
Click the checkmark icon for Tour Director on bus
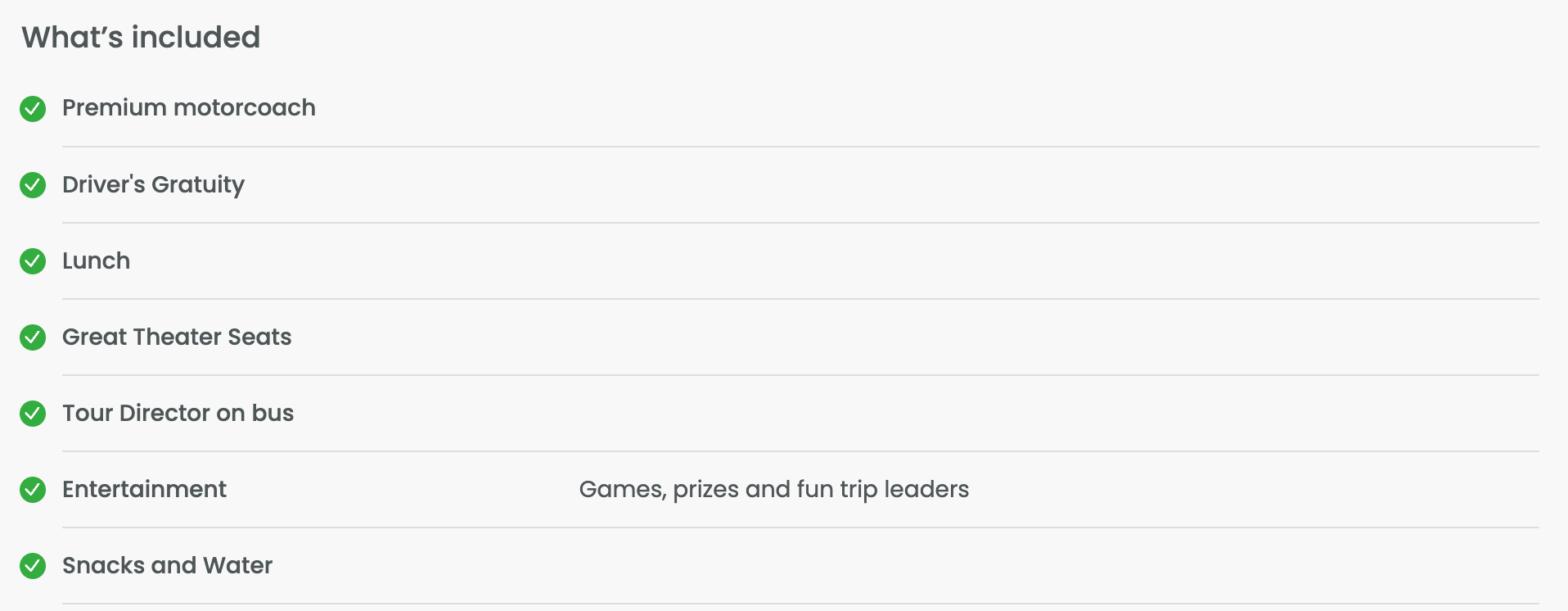33,414
